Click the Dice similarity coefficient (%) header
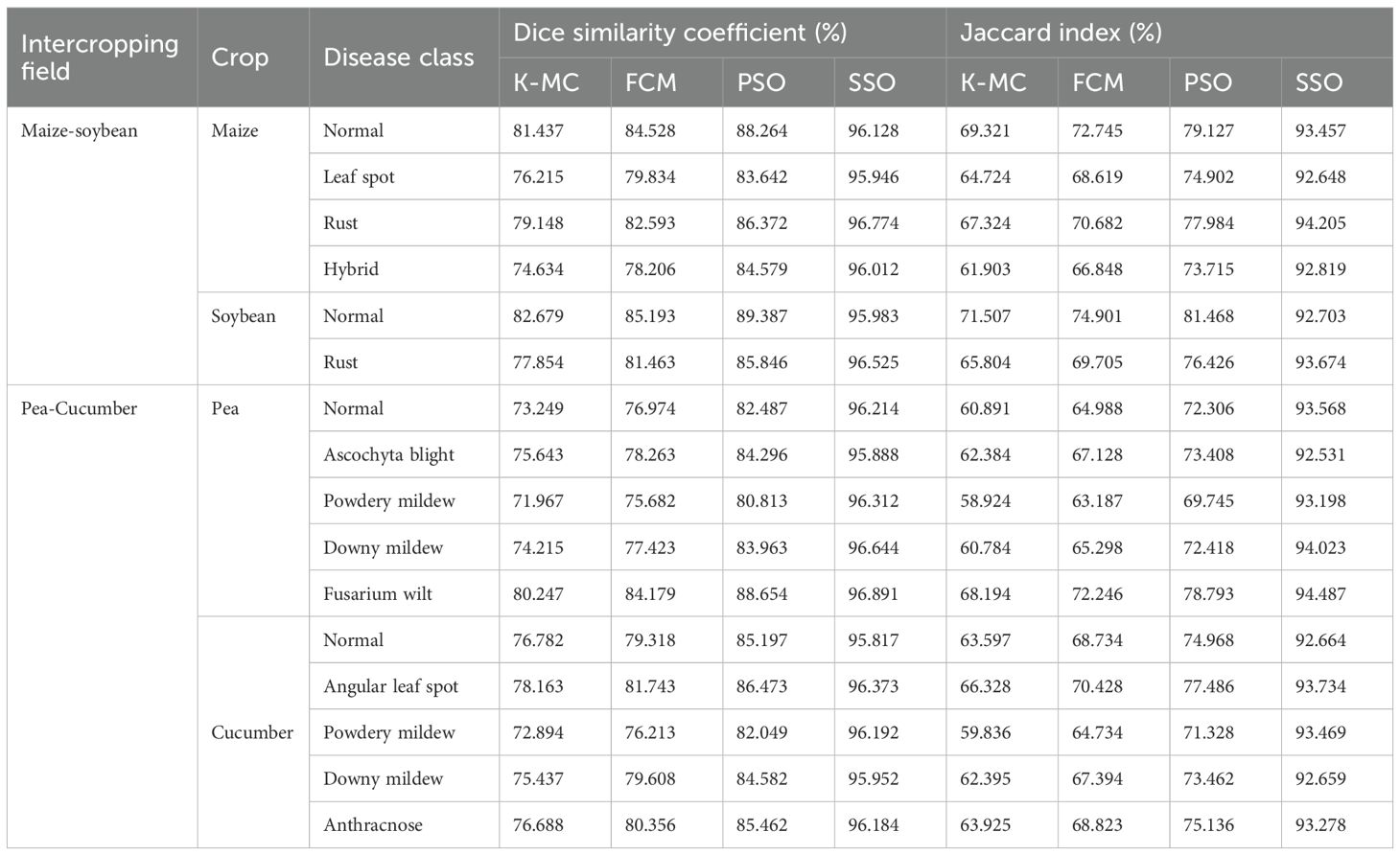 [680, 33]
